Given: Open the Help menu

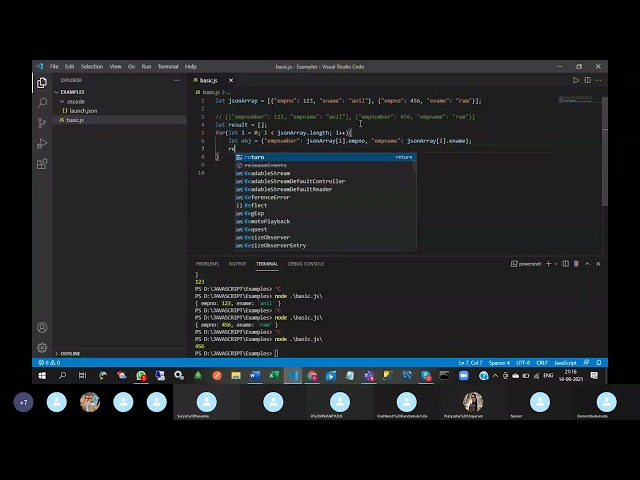Looking at the screenshot, I should (x=191, y=67).
